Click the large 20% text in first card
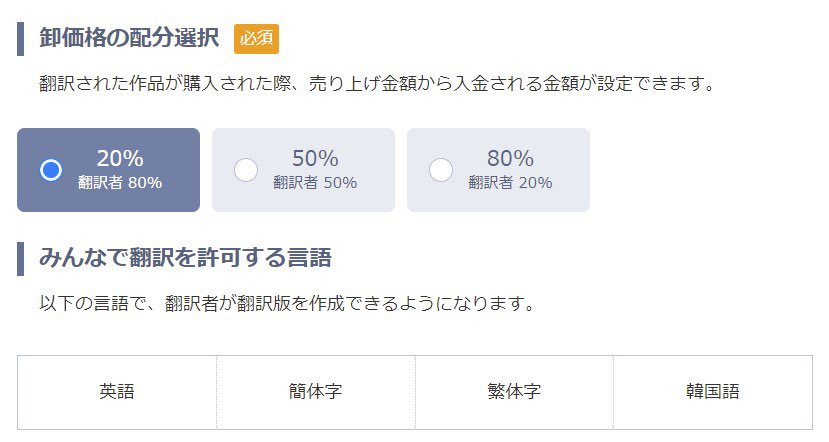The width and height of the screenshot is (829, 442). pos(120,158)
